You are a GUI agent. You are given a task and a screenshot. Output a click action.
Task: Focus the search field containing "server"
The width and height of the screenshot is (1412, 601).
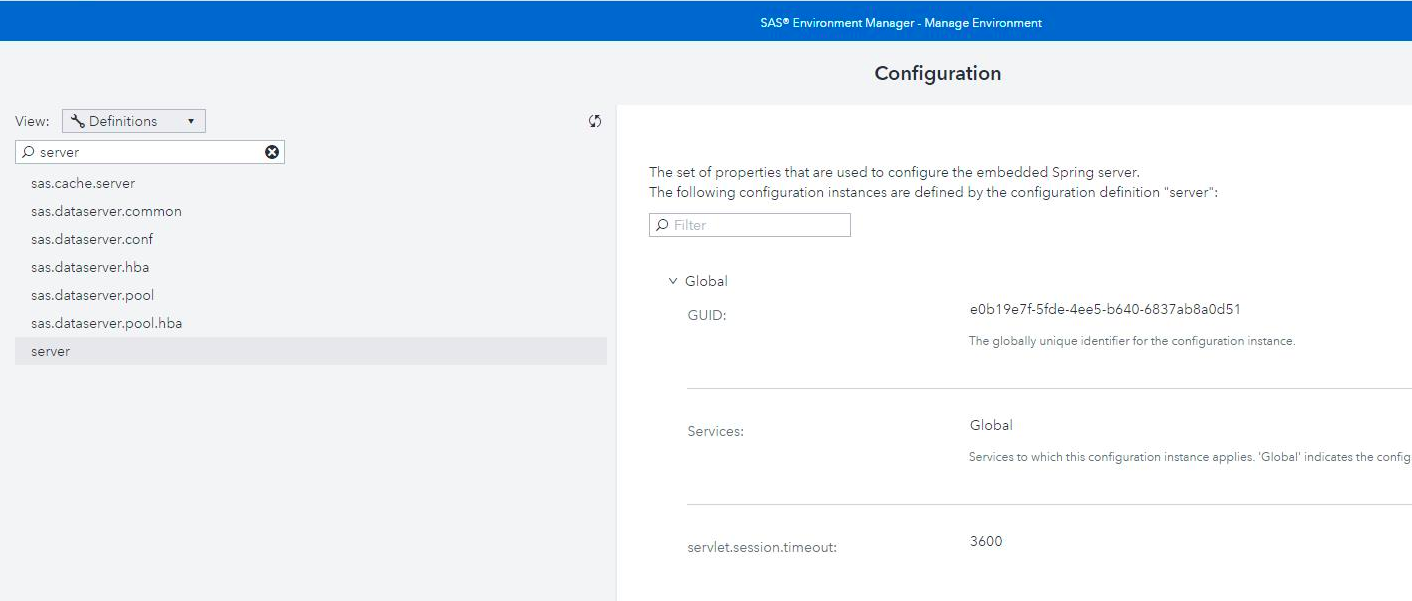click(x=150, y=152)
